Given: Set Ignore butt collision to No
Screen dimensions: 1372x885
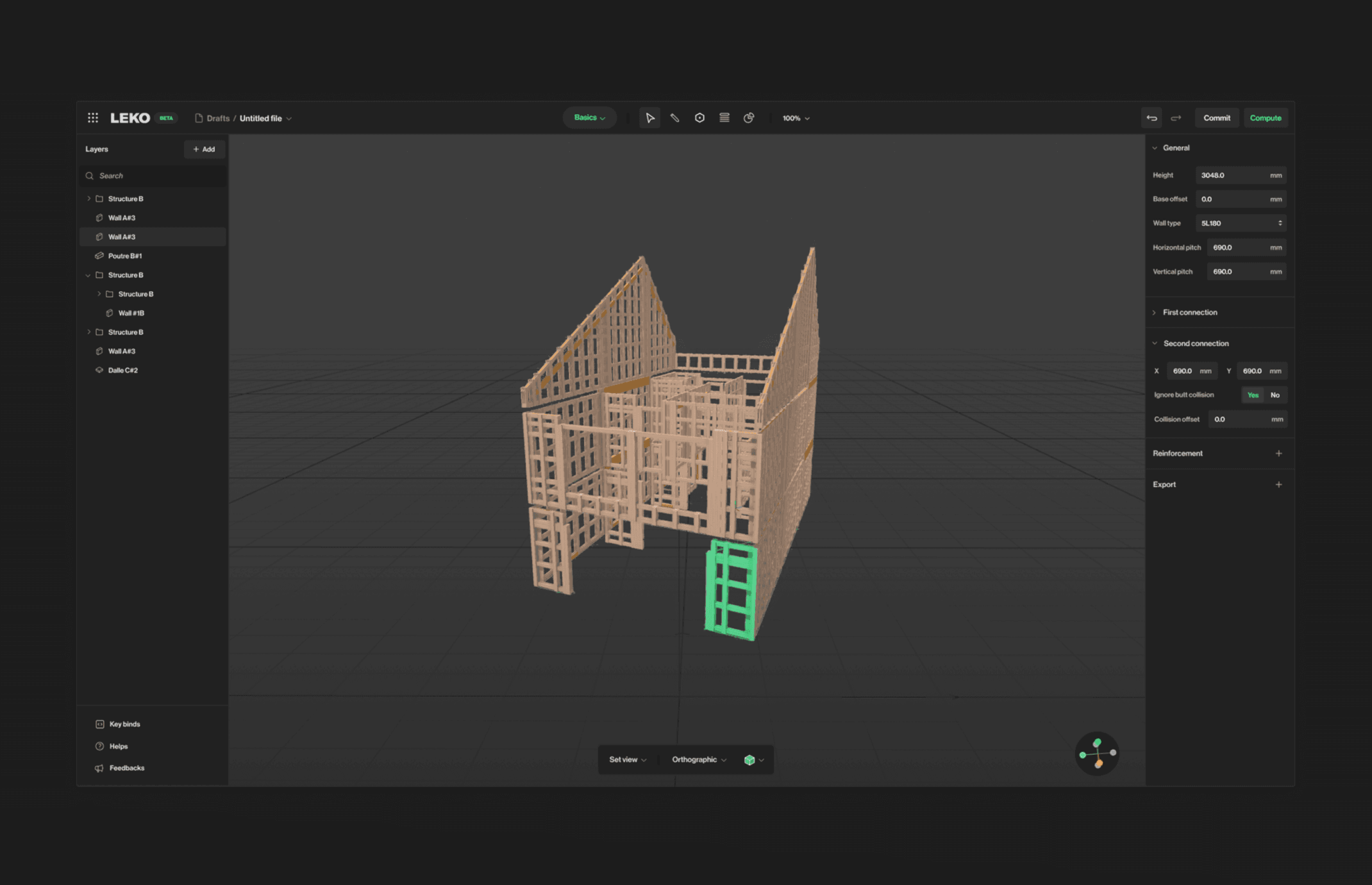Looking at the screenshot, I should pos(1275,395).
